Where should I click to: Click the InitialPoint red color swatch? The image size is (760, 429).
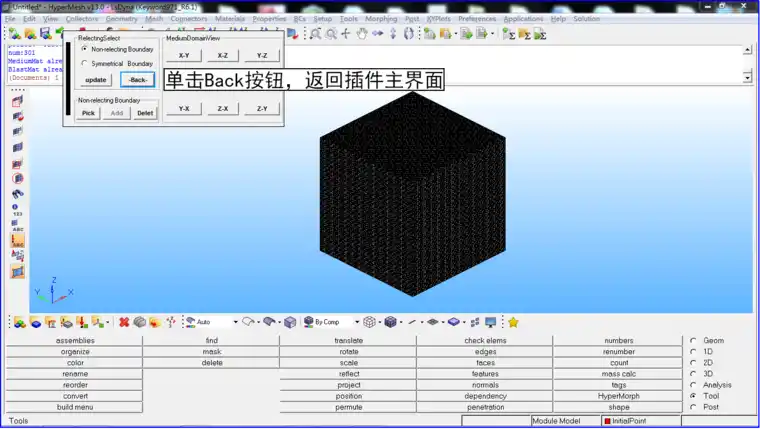607,421
